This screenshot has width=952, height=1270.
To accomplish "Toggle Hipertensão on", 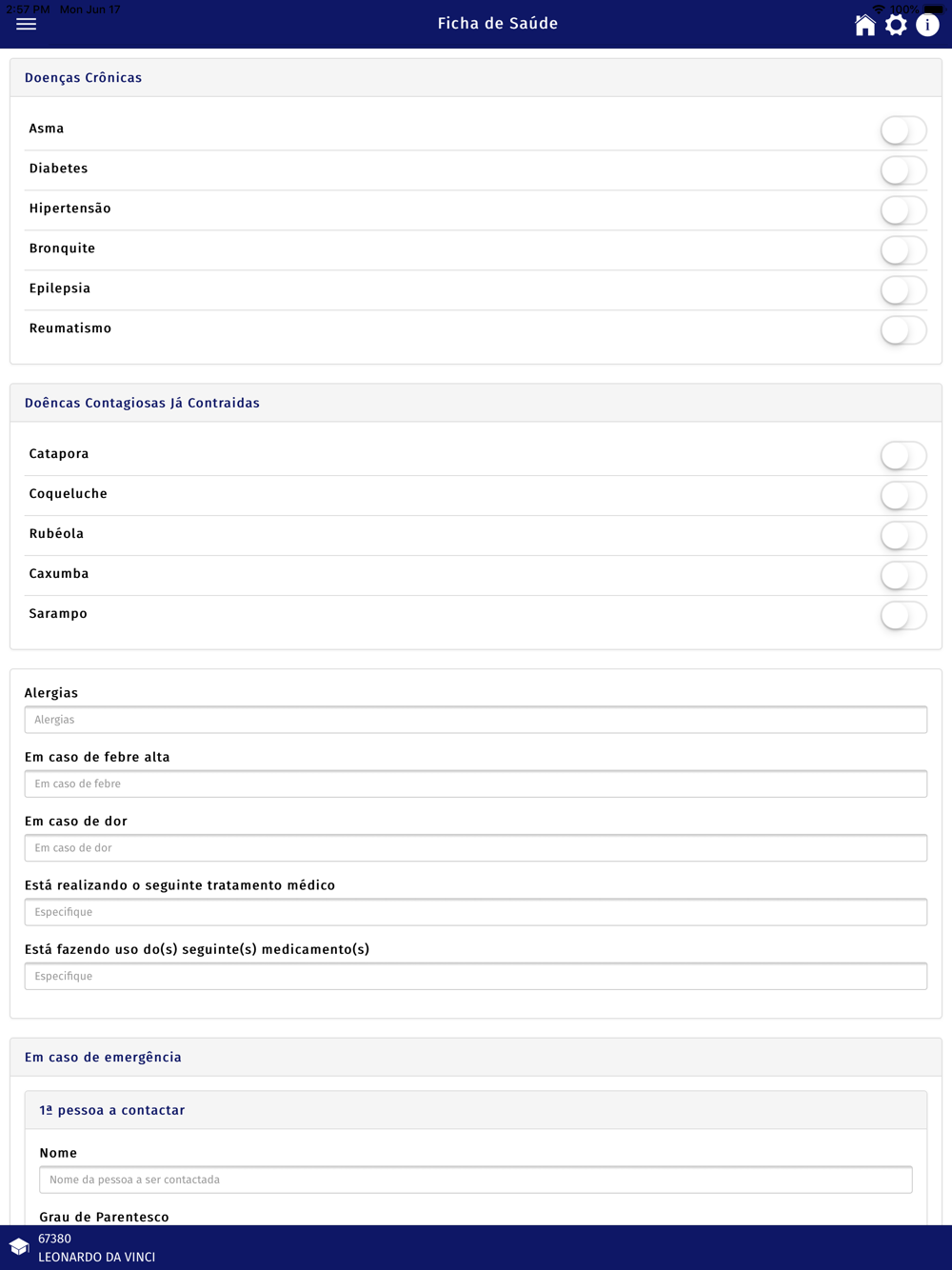I will (x=902, y=210).
